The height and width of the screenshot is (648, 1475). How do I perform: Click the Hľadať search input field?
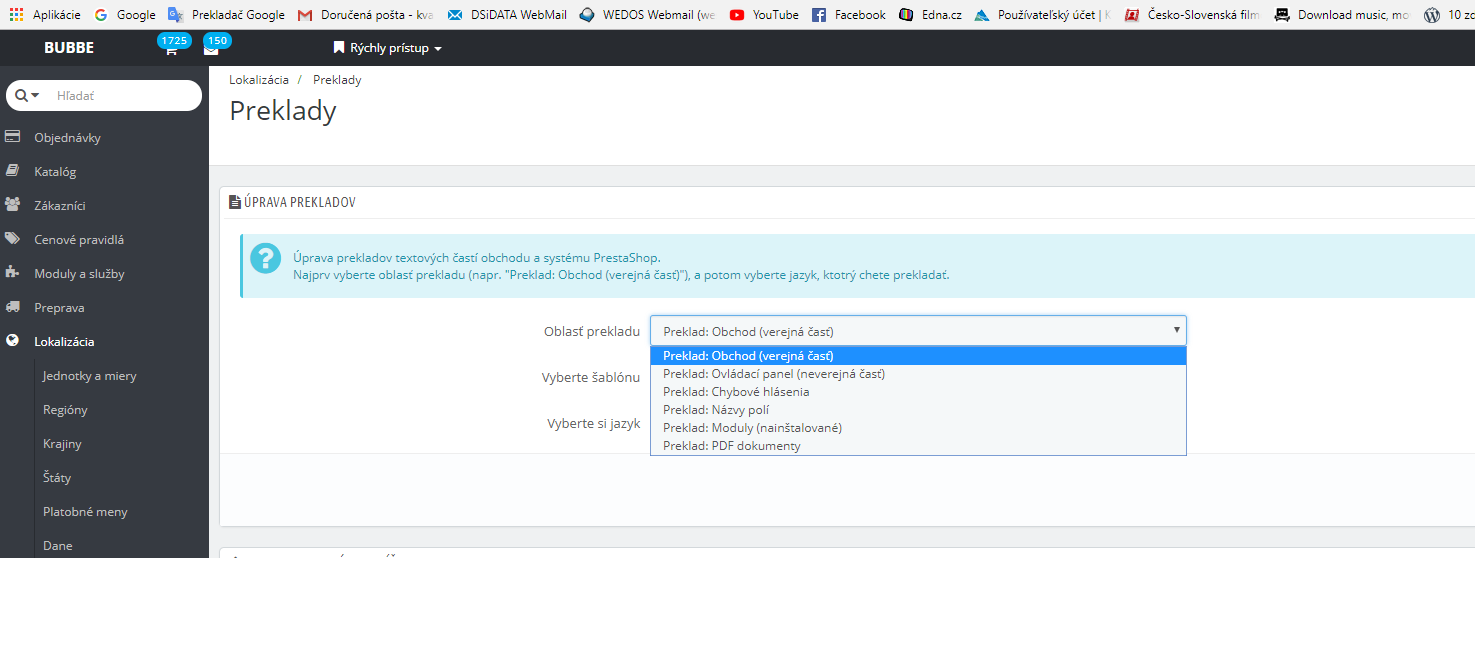(124, 95)
